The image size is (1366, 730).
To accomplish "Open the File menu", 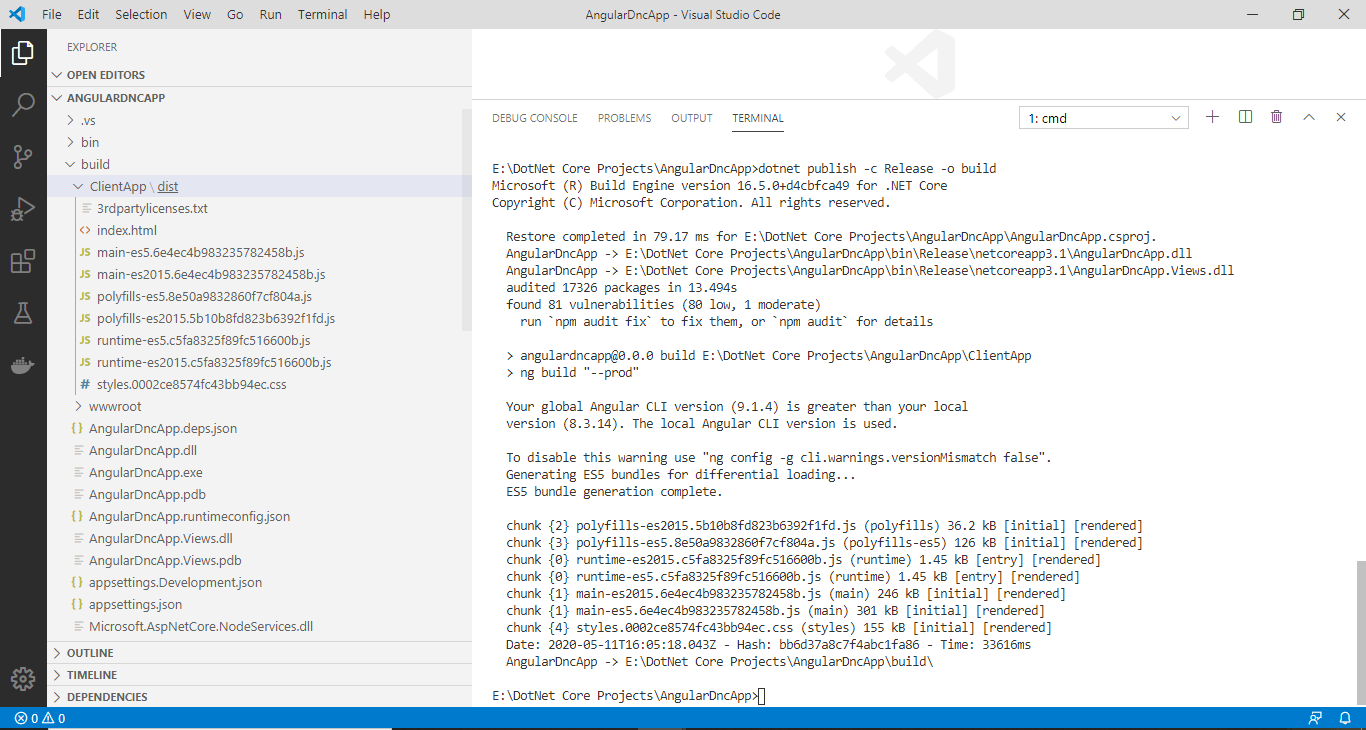I will point(52,15).
